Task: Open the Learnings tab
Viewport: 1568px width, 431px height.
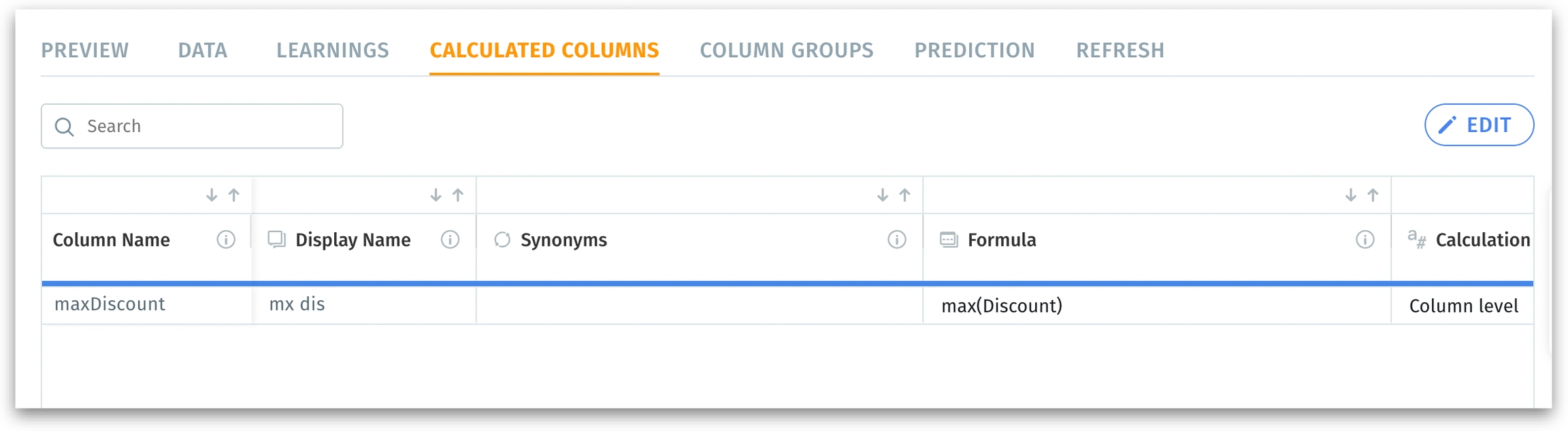Action: click(332, 50)
